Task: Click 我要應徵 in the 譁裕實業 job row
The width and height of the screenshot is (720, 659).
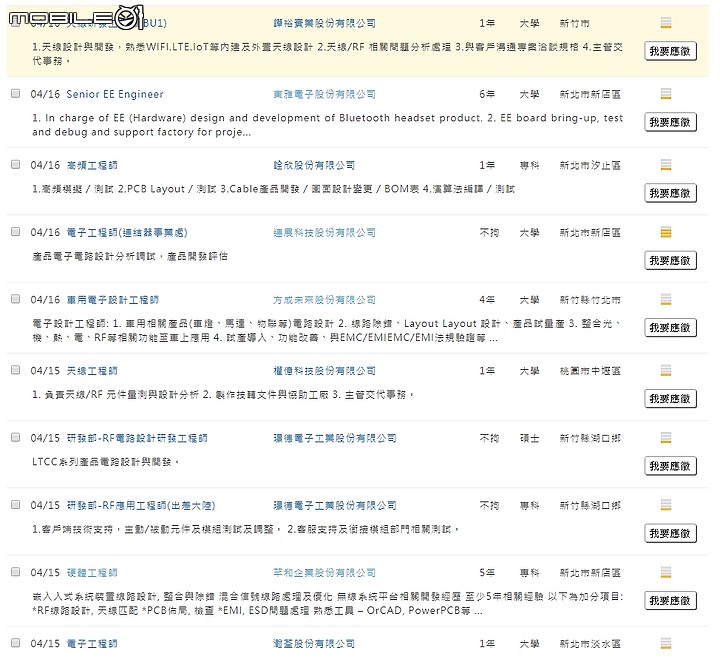Action: [x=670, y=51]
